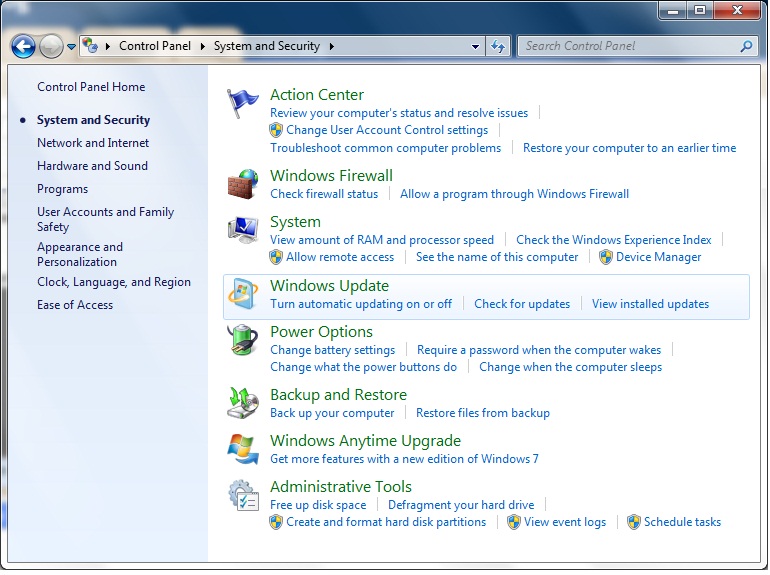Viewport: 770px width, 575px height.
Task: Open Troubleshoot common computer problems
Action: 385,148
